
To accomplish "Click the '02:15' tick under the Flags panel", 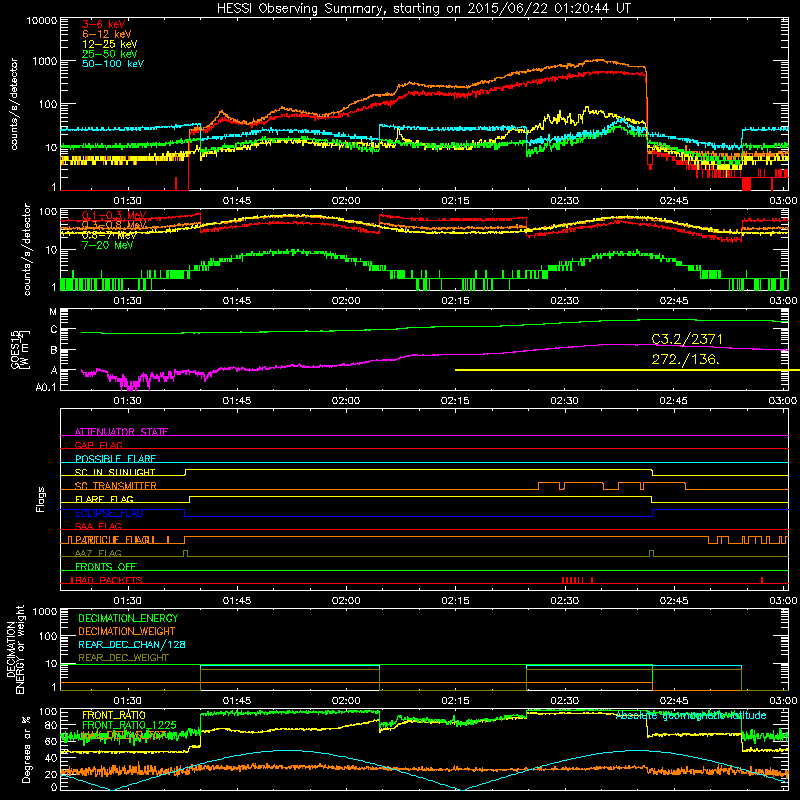I will click(455, 601).
